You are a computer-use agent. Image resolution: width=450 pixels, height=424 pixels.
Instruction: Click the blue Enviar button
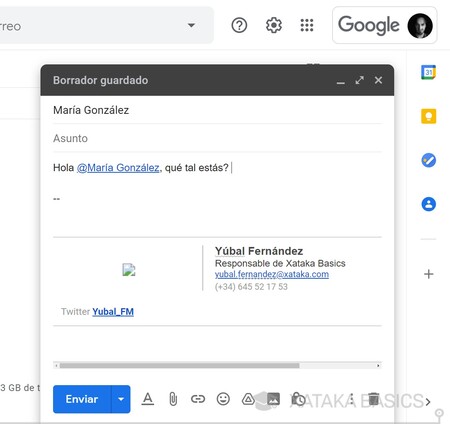[x=82, y=399]
